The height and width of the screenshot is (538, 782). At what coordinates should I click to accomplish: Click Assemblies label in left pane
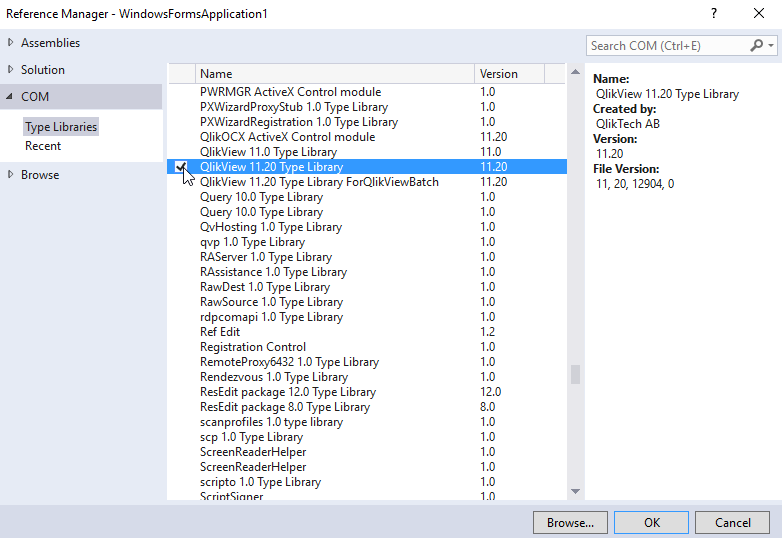point(50,43)
